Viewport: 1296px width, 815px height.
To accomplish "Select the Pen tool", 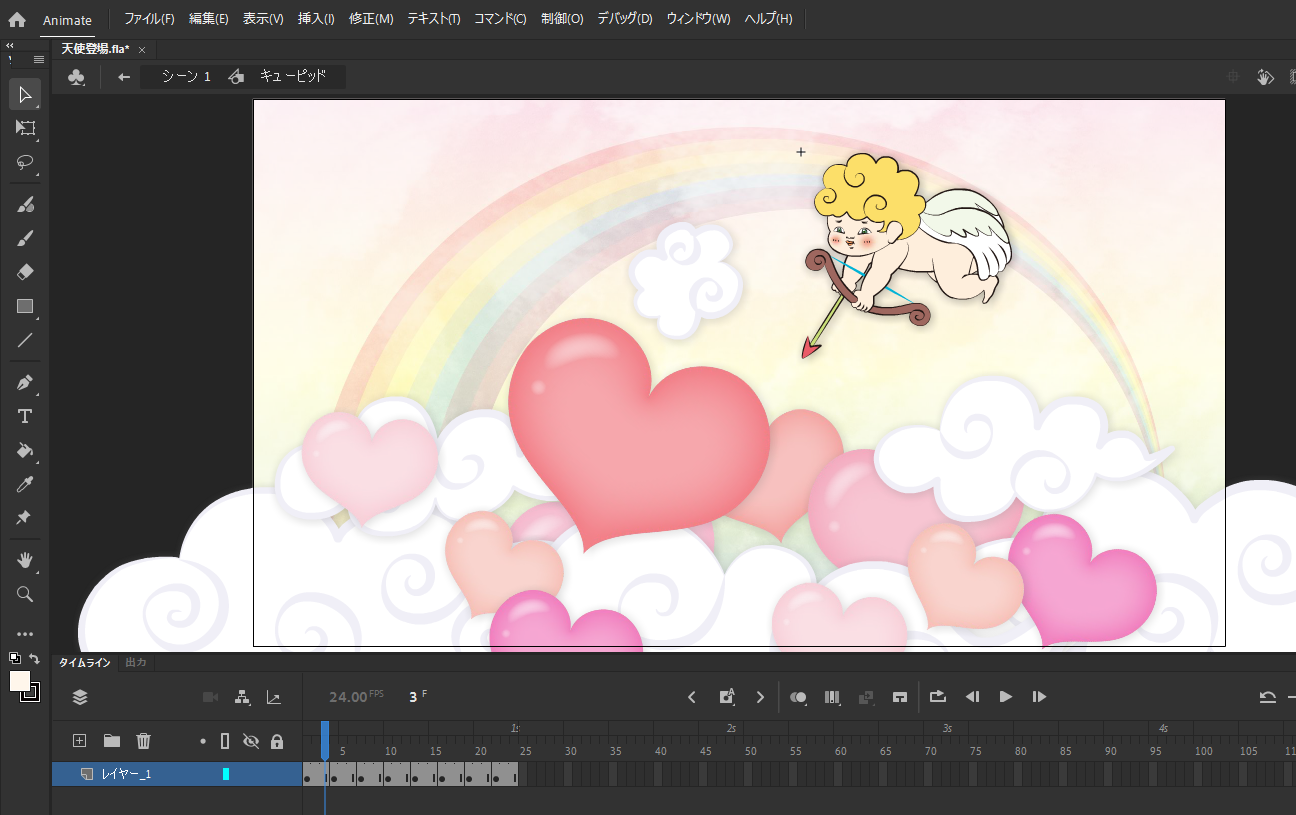I will [x=25, y=382].
